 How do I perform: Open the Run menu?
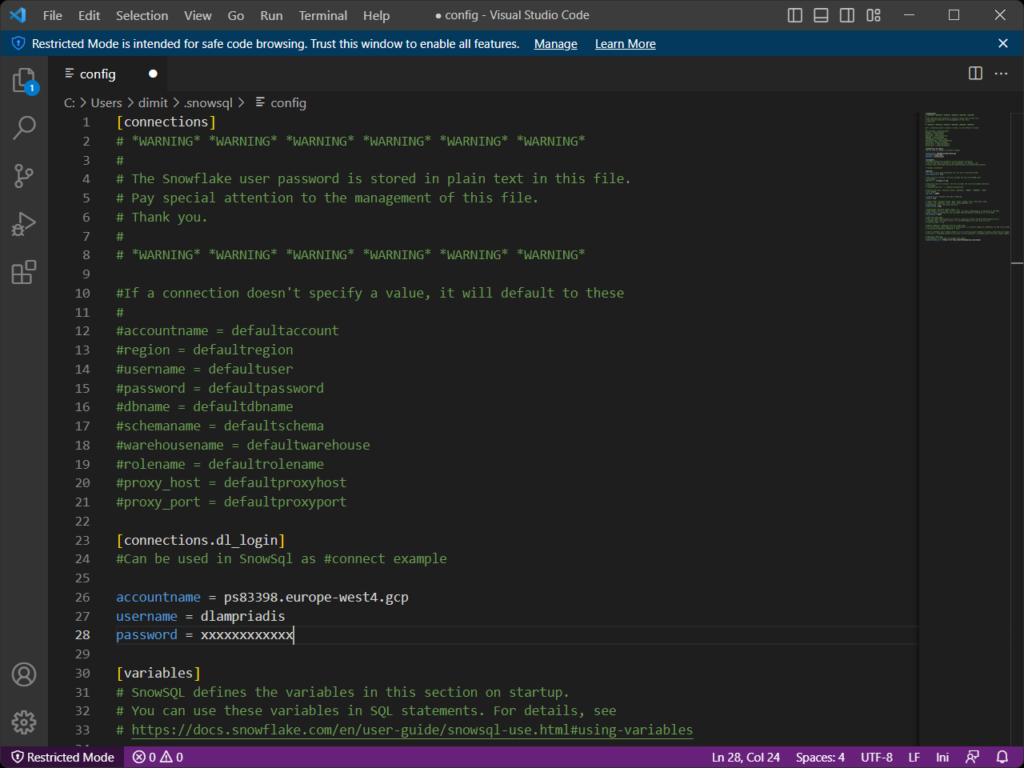point(271,15)
